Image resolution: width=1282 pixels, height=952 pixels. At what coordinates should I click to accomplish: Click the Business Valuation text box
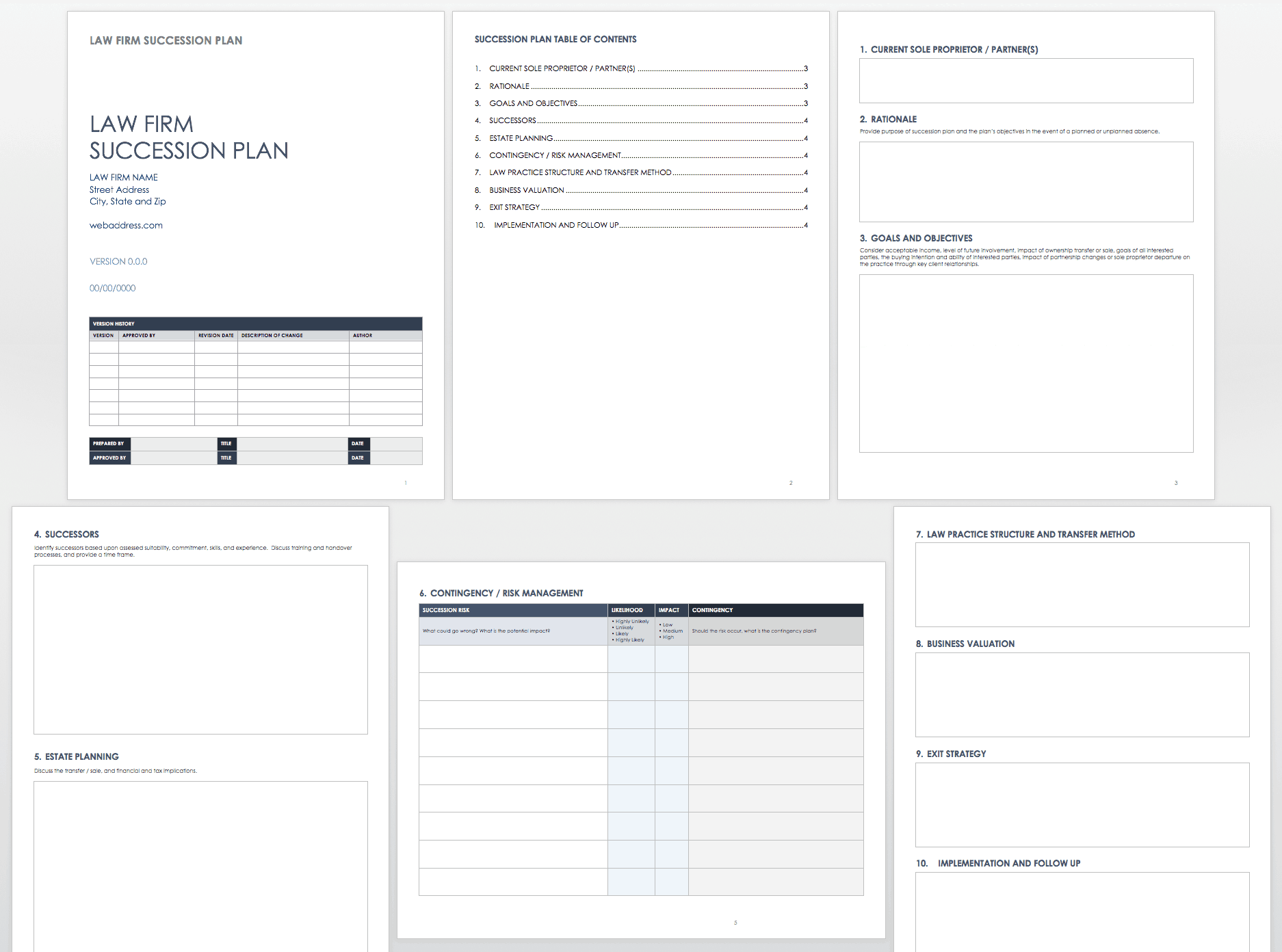[x=1082, y=695]
